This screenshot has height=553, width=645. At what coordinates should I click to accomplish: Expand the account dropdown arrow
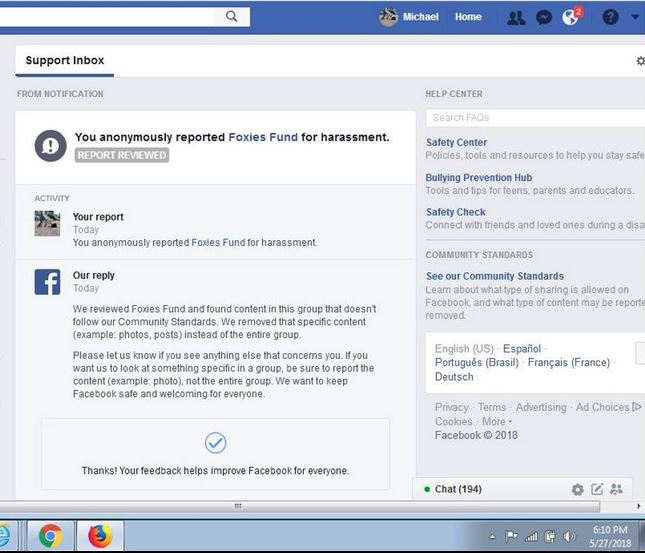(x=636, y=17)
